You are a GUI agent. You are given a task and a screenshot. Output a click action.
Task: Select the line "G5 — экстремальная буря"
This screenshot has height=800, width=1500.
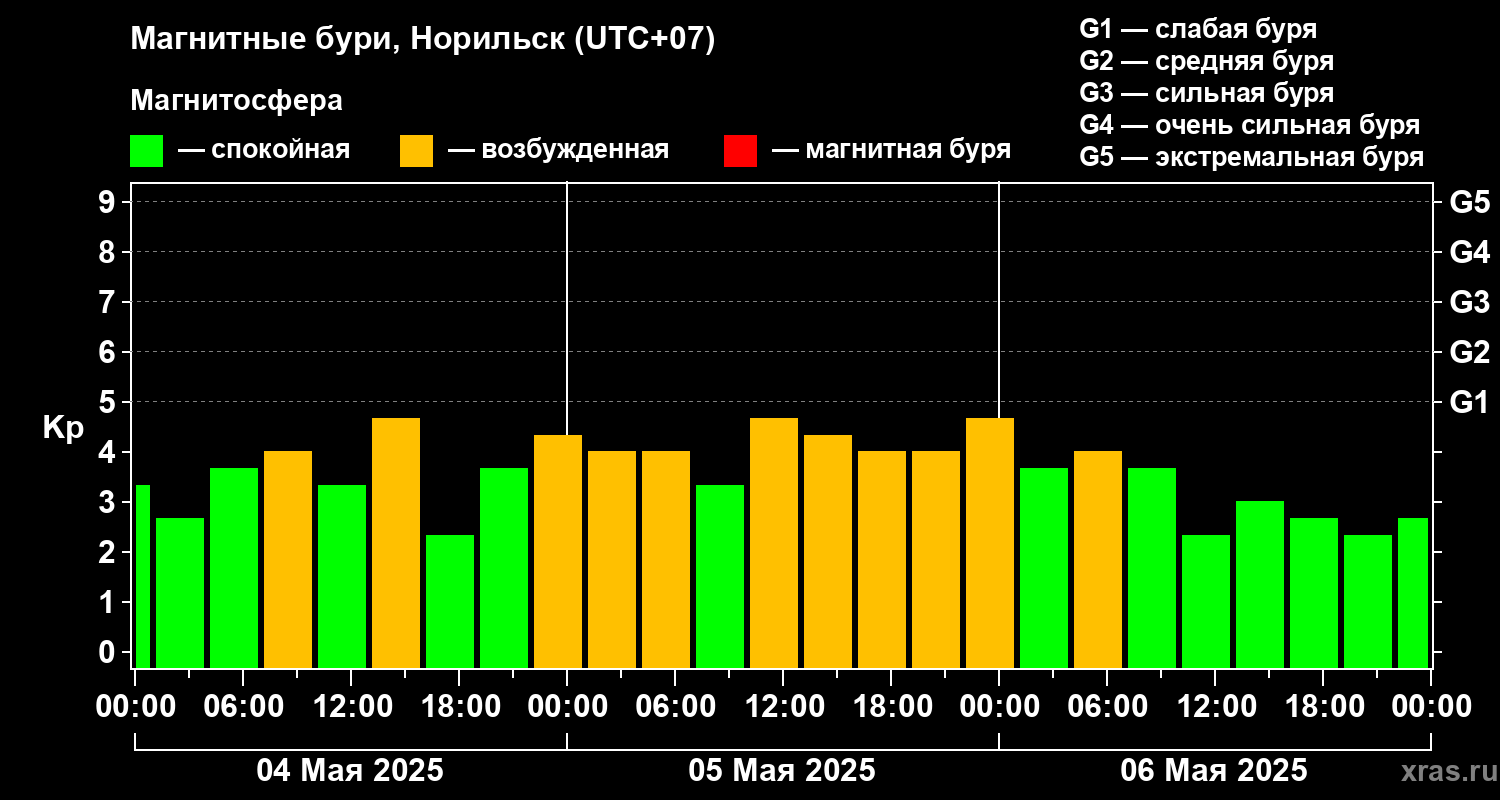(1251, 157)
